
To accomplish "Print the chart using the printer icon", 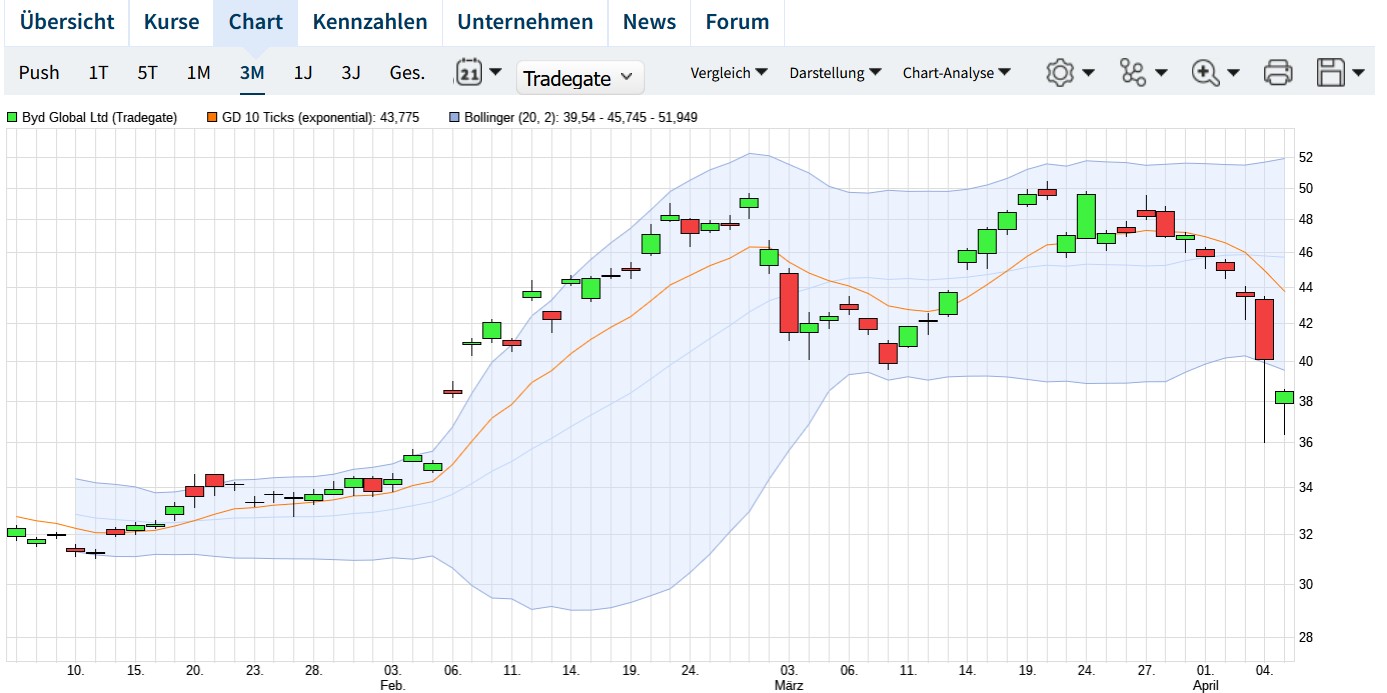I will tap(1277, 72).
